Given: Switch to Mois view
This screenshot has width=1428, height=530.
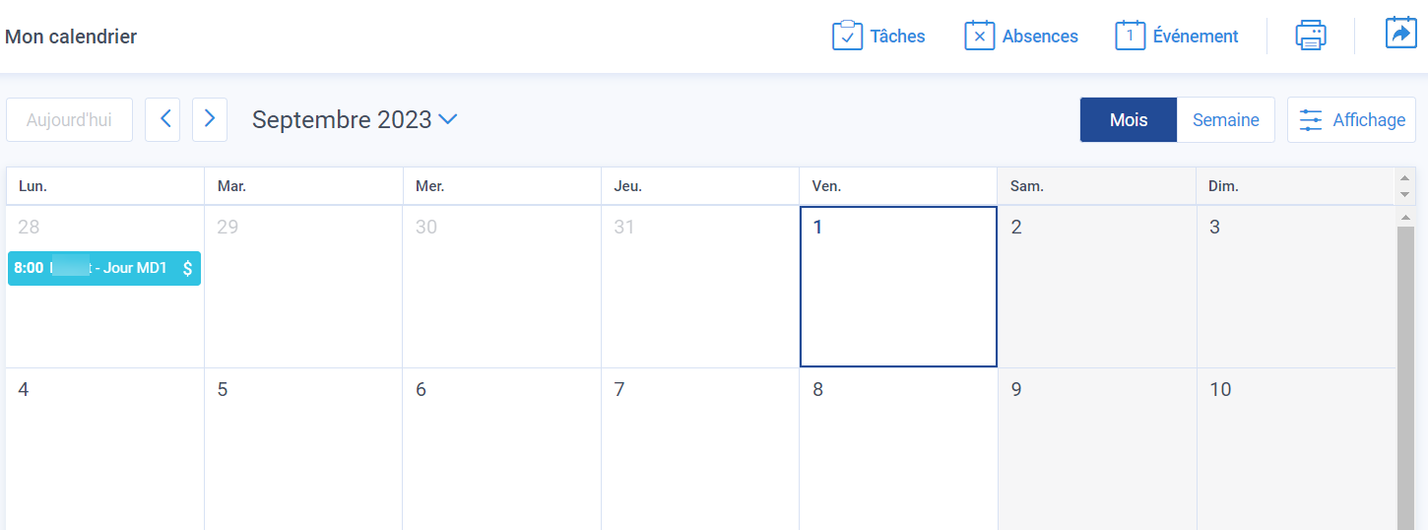Looking at the screenshot, I should 1128,120.
